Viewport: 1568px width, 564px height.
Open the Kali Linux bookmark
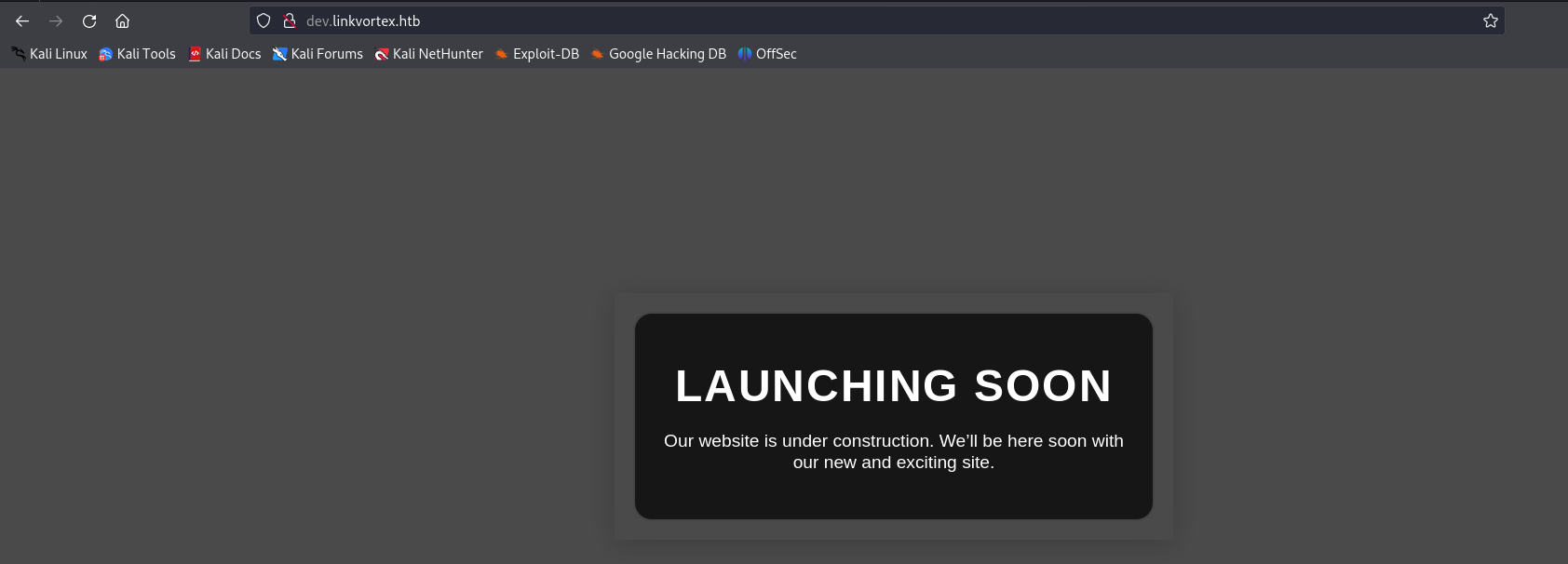pos(49,54)
